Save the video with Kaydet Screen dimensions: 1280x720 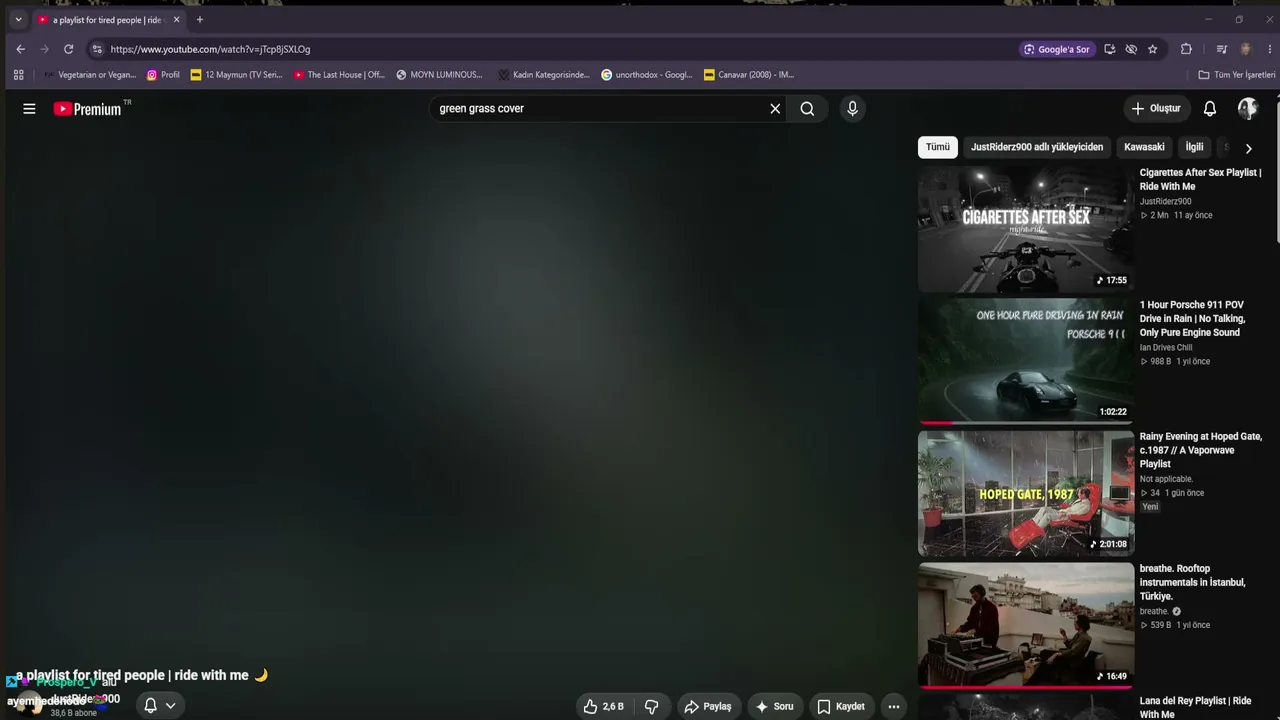click(840, 706)
